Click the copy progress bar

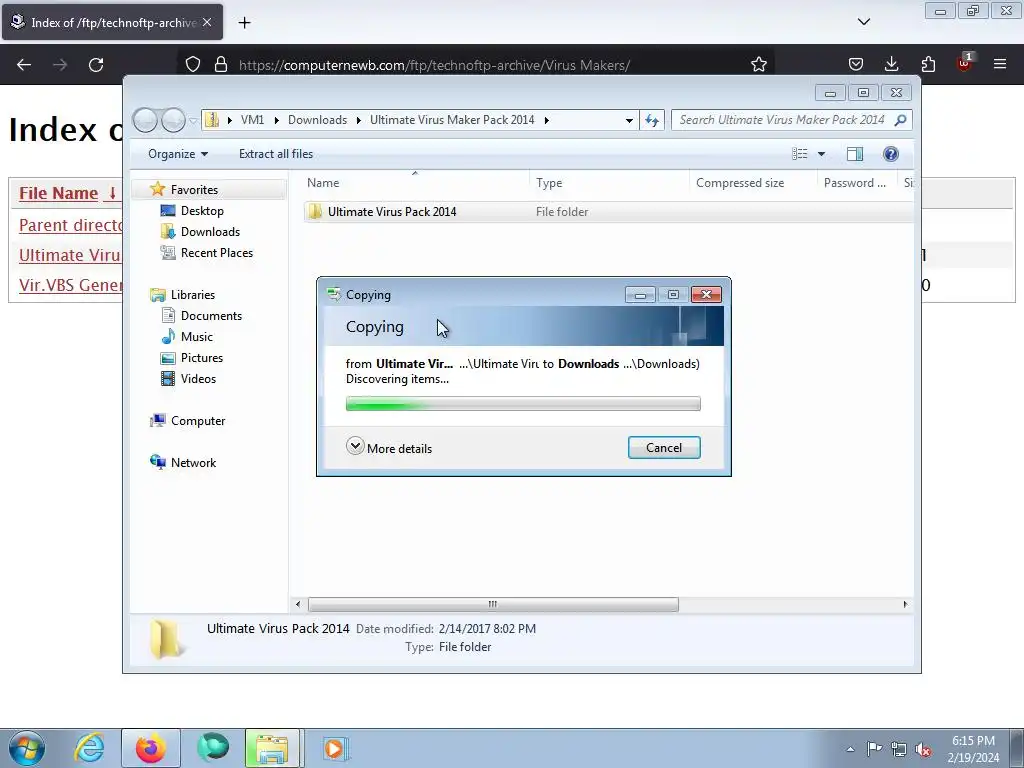[523, 404]
